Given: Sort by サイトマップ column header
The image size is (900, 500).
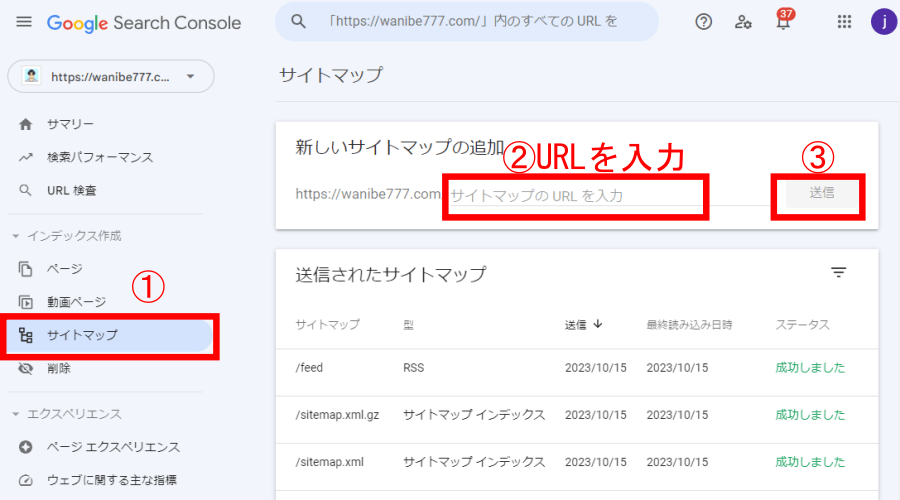Looking at the screenshot, I should pyautogui.click(x=328, y=325).
